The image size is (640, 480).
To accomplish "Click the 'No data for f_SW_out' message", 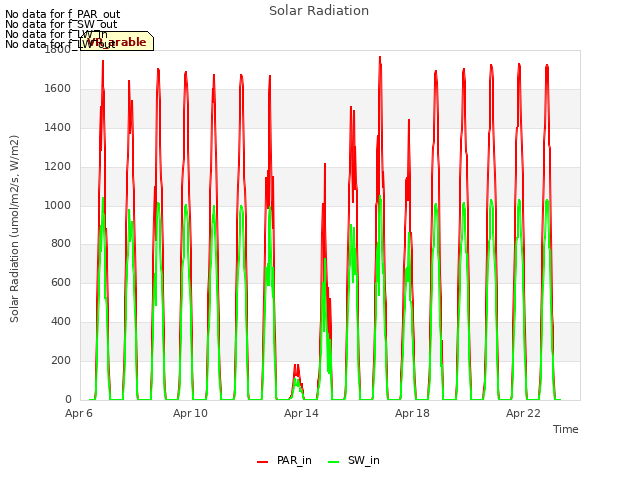I will tap(61, 24).
